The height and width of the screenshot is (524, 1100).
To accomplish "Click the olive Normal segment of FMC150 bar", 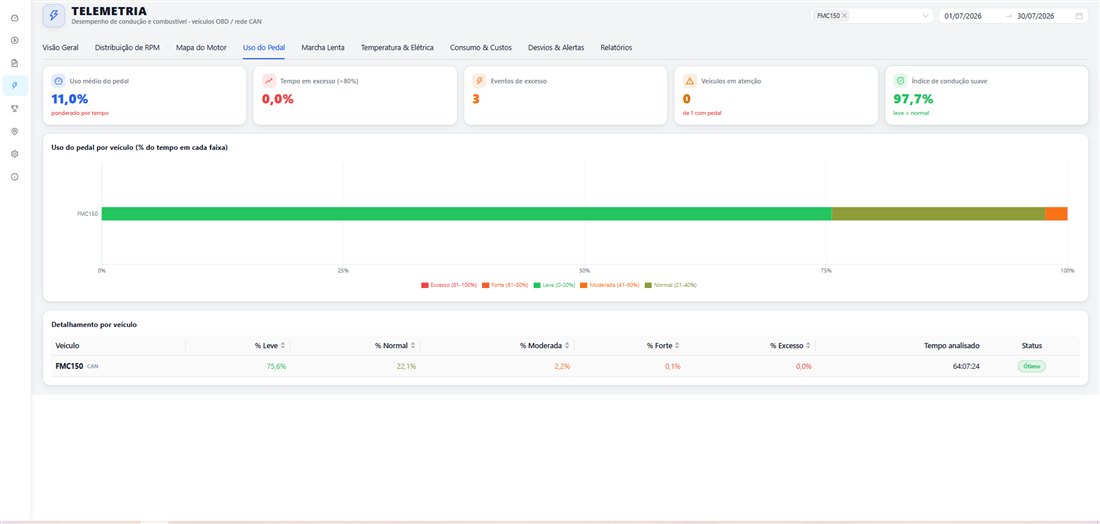I will pyautogui.click(x=939, y=214).
